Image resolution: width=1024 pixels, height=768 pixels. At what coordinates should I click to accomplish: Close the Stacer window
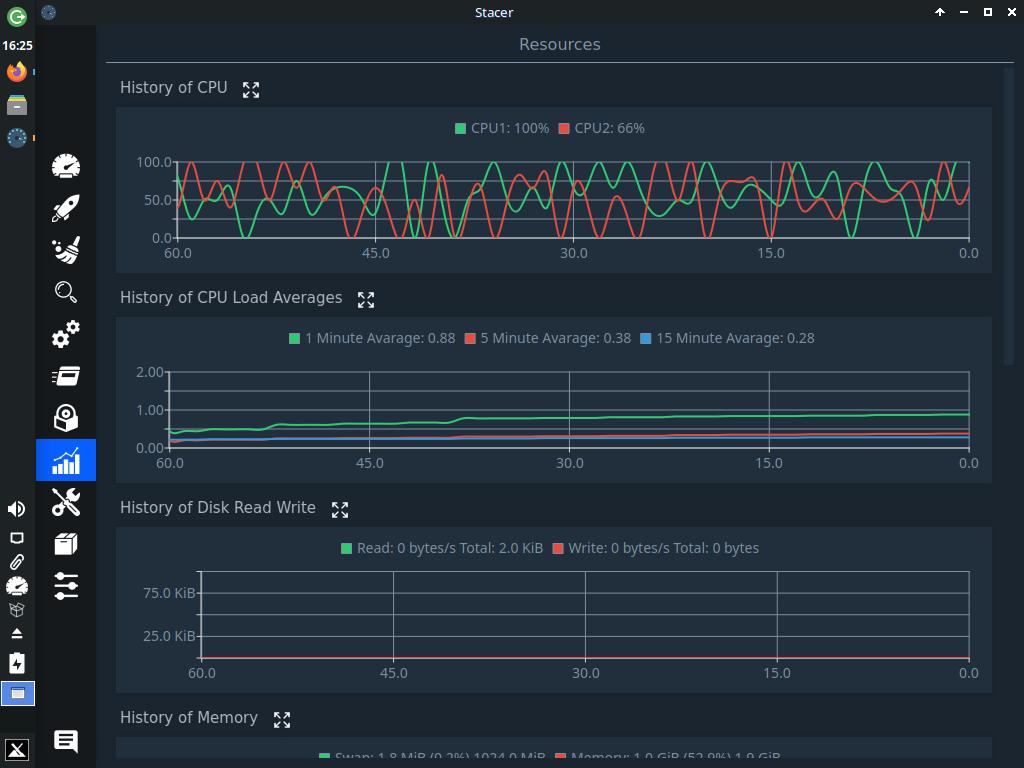(x=1012, y=12)
